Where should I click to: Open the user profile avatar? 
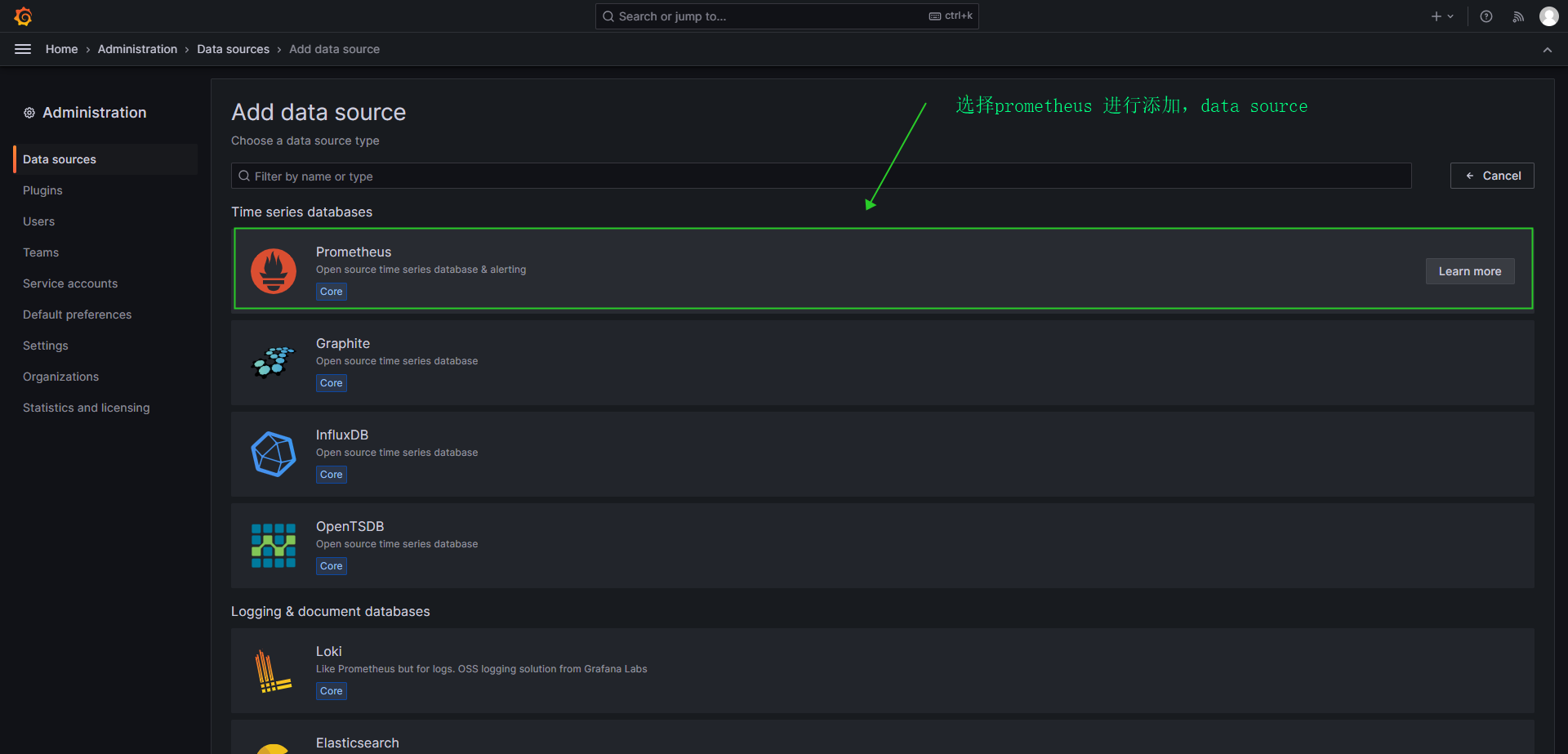pos(1548,16)
